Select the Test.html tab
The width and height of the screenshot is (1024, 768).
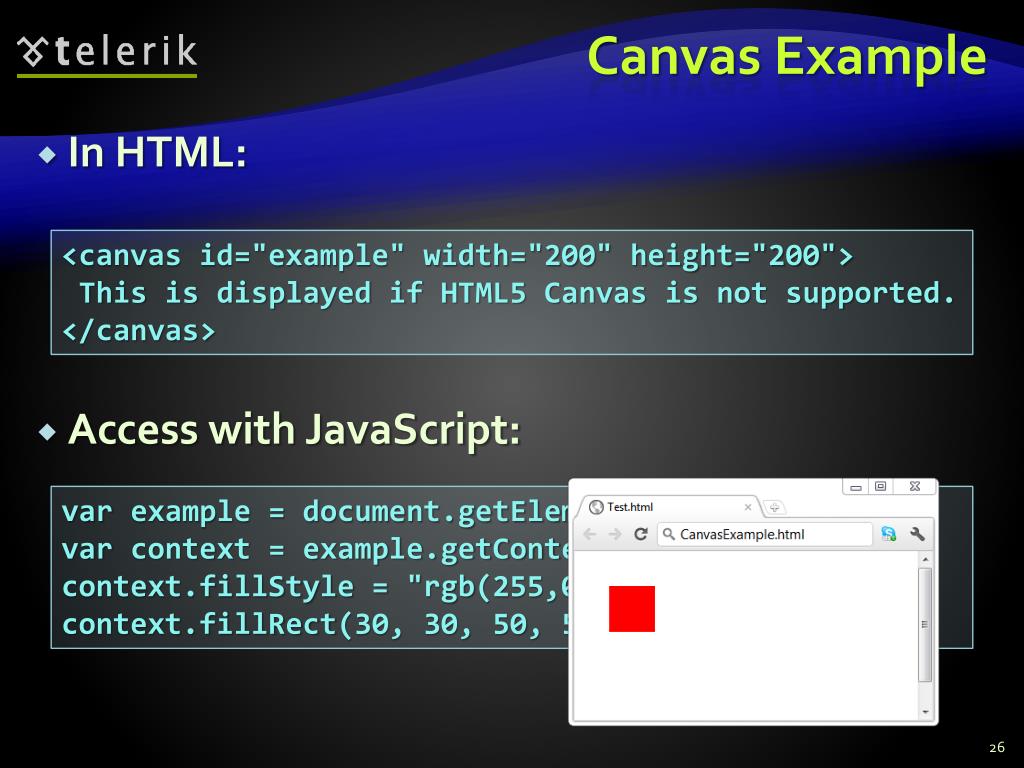click(x=668, y=507)
